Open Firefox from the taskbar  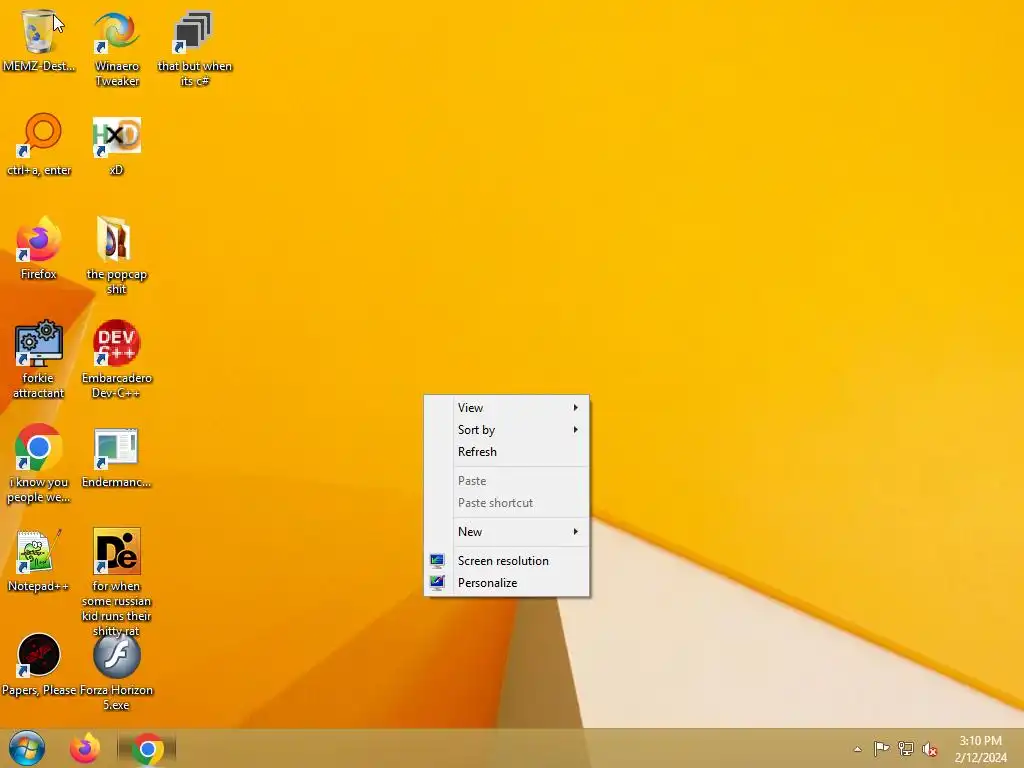85,748
